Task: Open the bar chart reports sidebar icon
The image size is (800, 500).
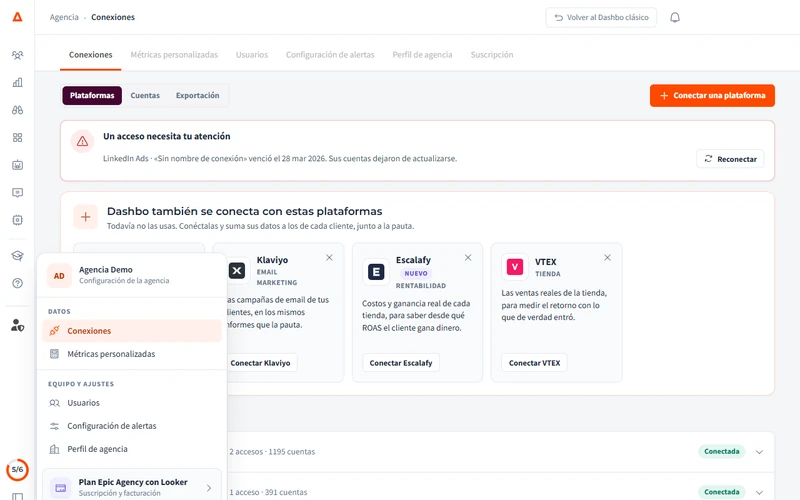Action: 17,83
